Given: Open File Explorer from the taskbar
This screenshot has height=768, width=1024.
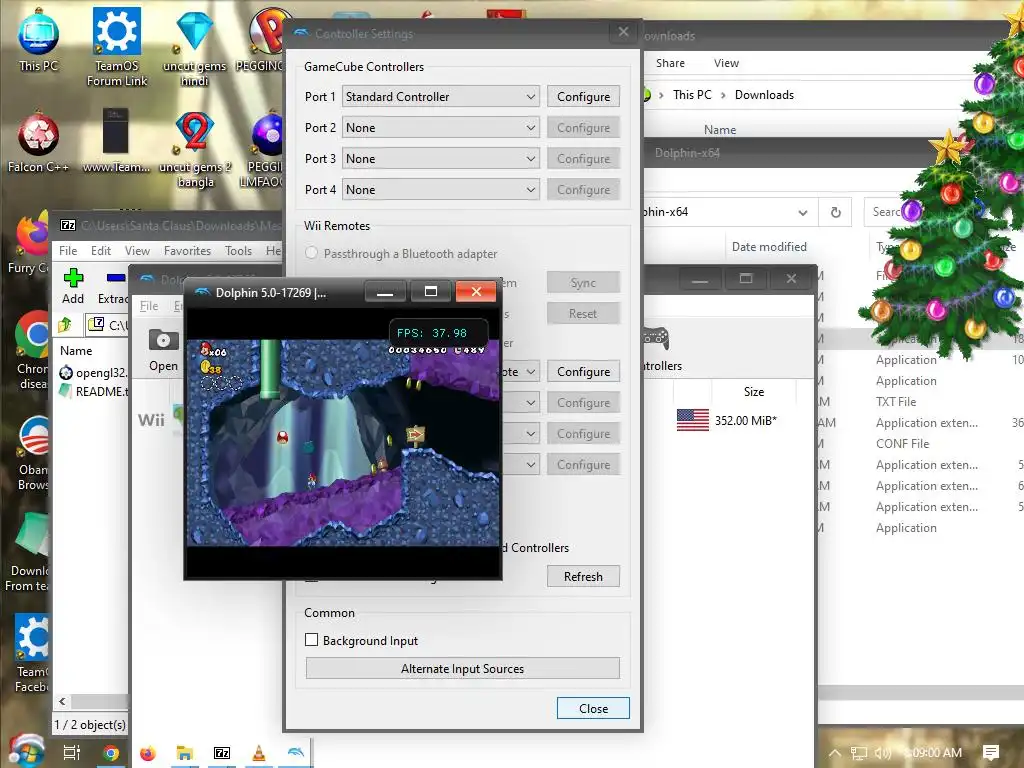Looking at the screenshot, I should tap(184, 754).
